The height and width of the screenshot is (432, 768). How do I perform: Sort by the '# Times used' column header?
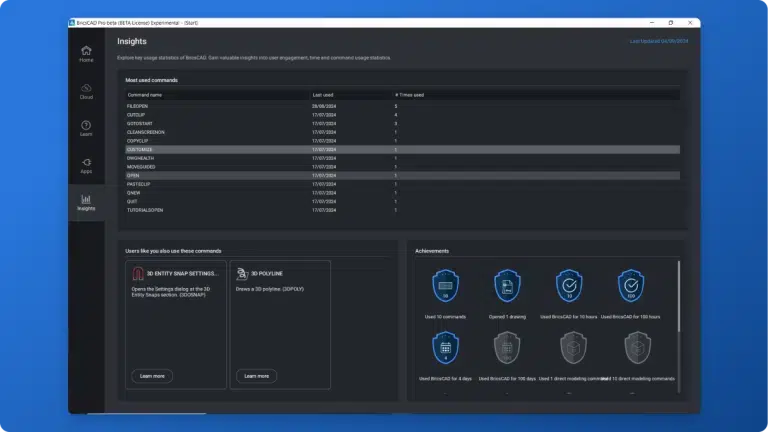(409, 94)
